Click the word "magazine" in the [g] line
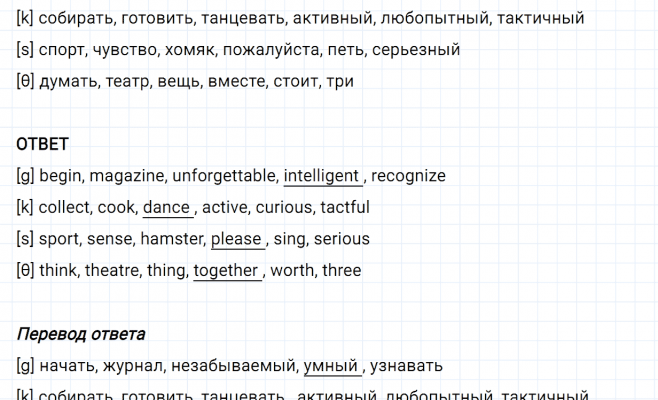Viewport: 658px width, 400px height. [x=129, y=176]
